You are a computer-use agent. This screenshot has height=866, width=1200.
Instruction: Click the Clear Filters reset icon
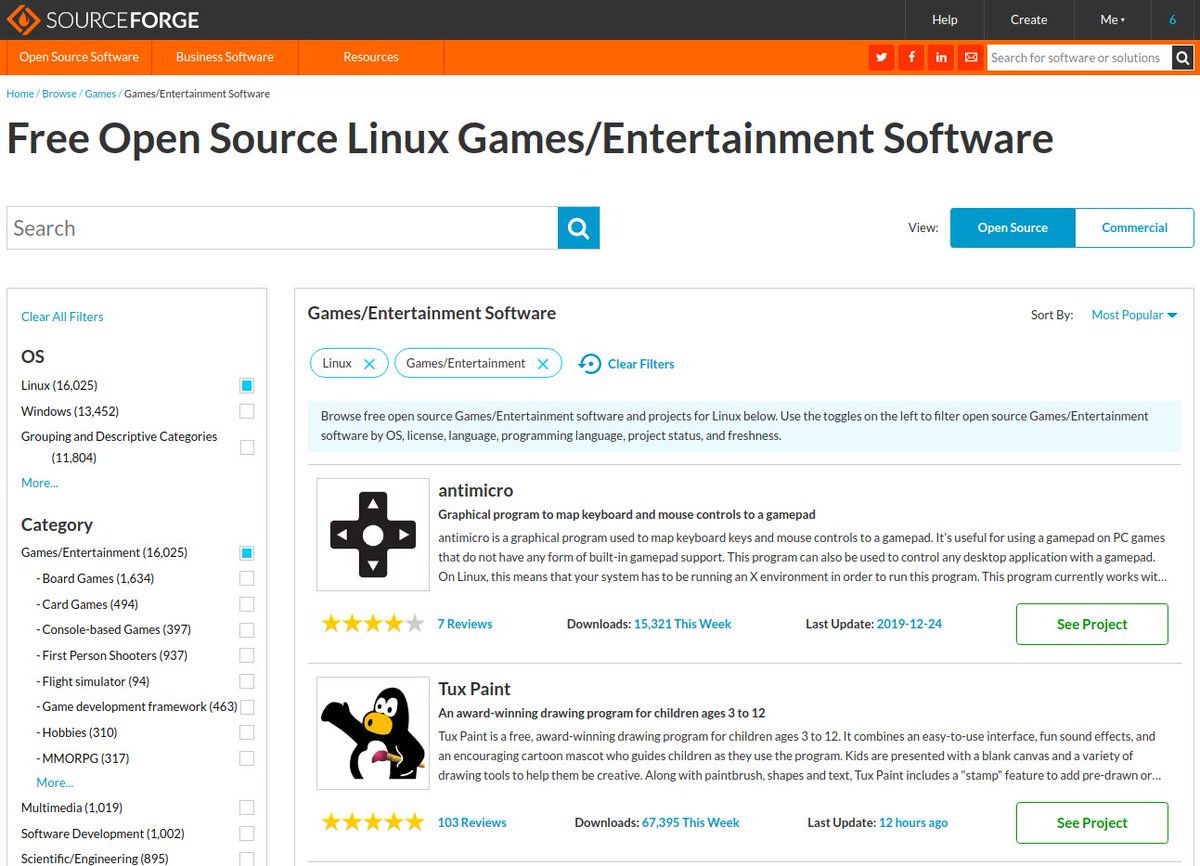tap(590, 364)
